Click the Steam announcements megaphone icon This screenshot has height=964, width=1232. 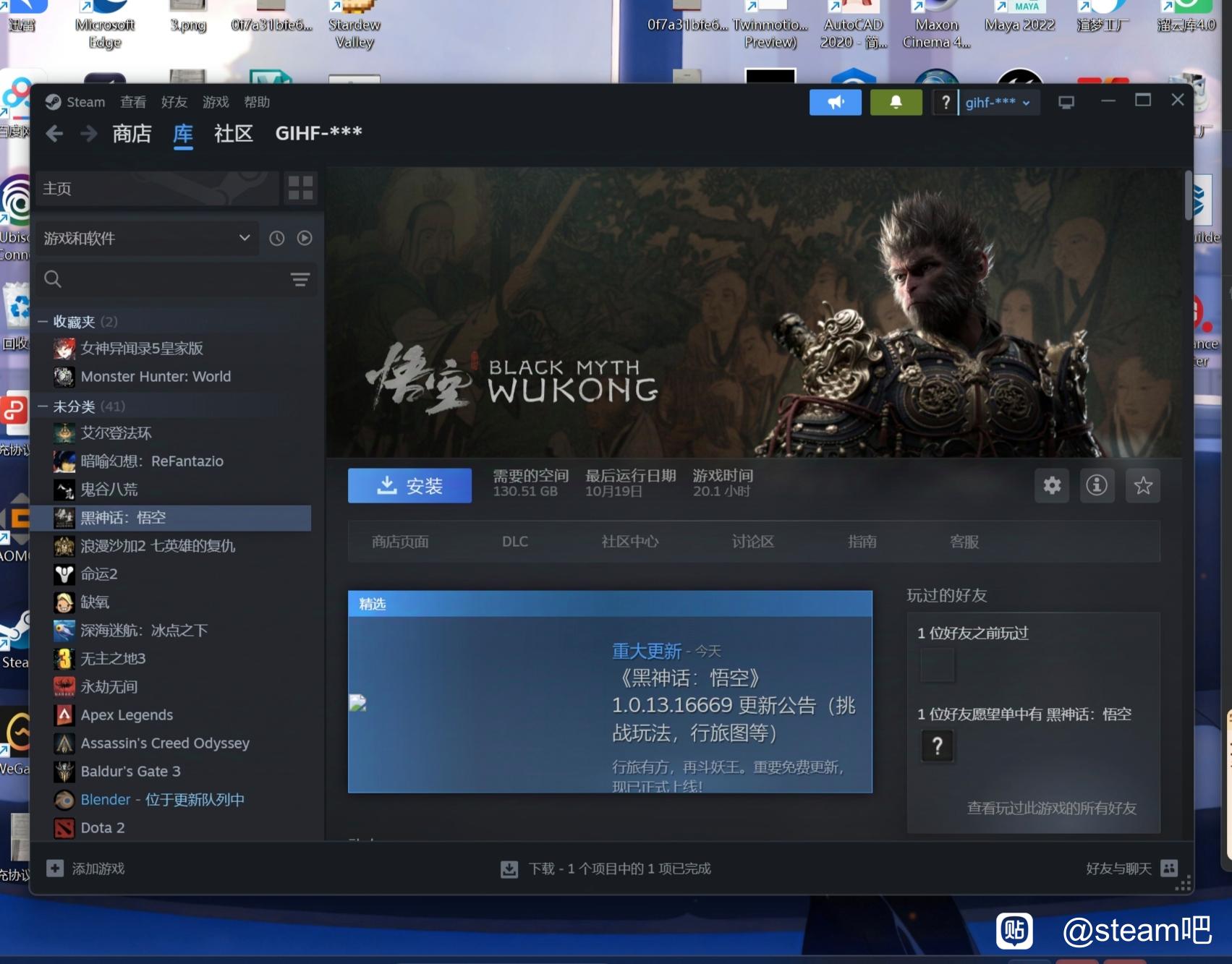click(836, 103)
